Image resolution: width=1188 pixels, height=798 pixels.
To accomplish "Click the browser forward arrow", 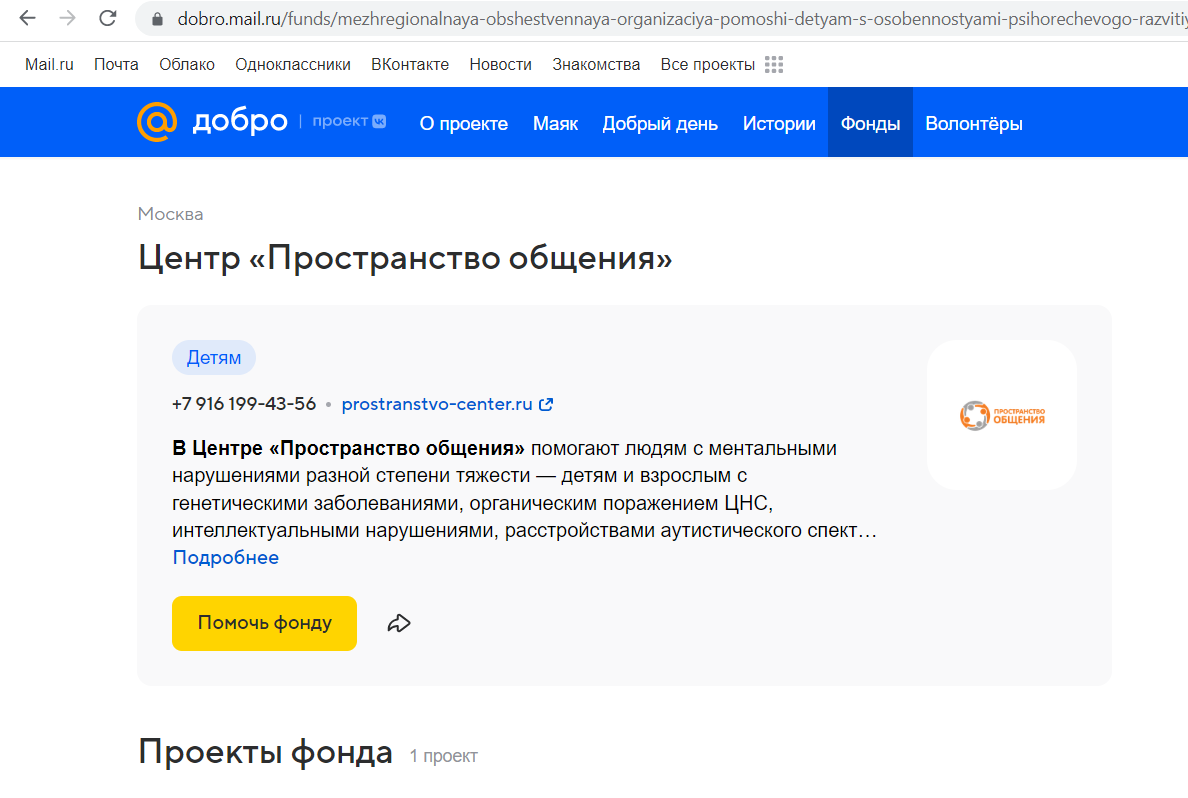I will point(67,18).
